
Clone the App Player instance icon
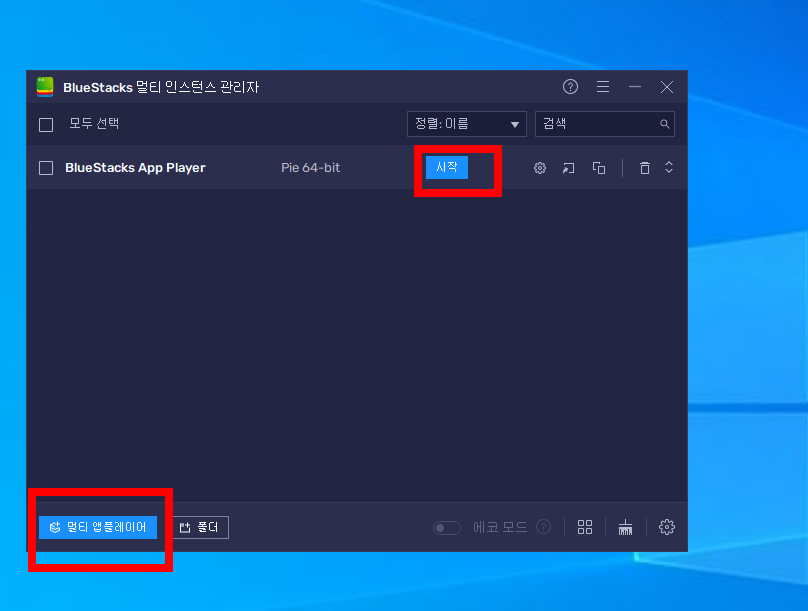point(599,168)
